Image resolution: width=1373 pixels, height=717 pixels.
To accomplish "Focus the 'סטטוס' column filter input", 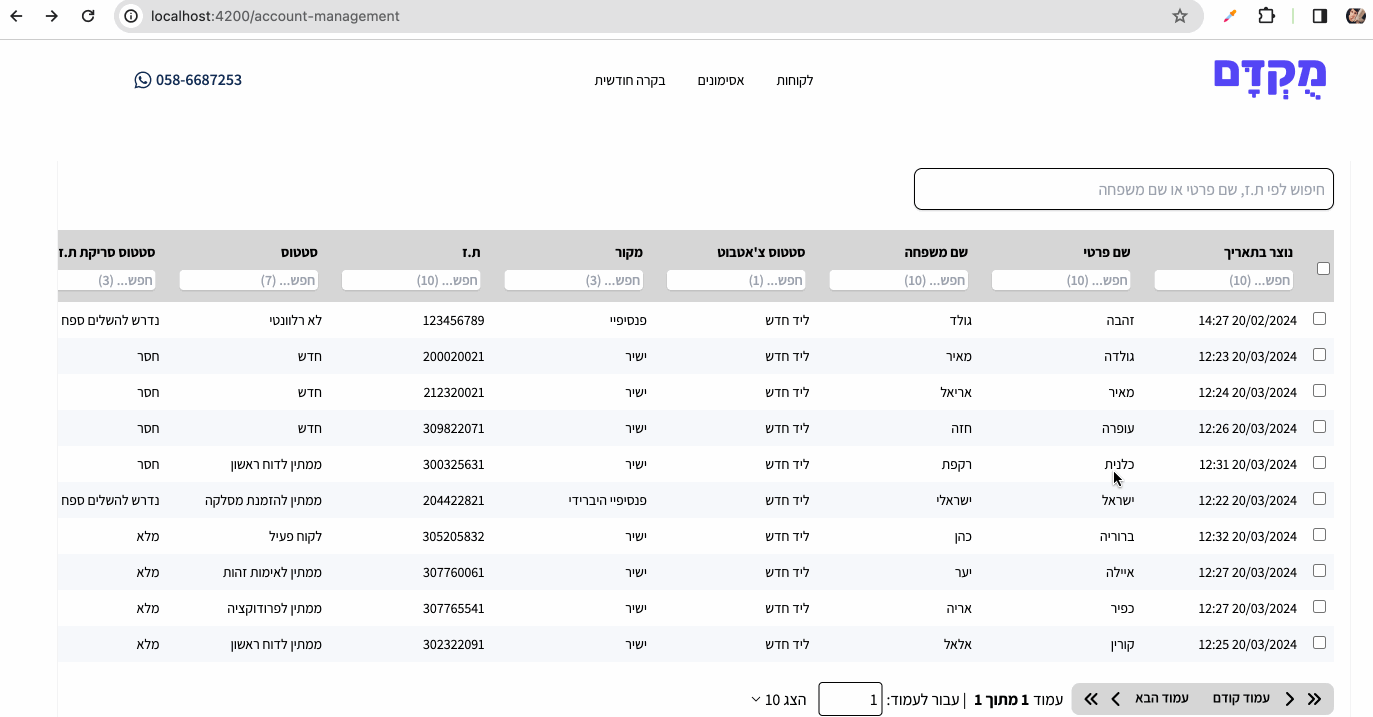I will pyautogui.click(x=248, y=281).
